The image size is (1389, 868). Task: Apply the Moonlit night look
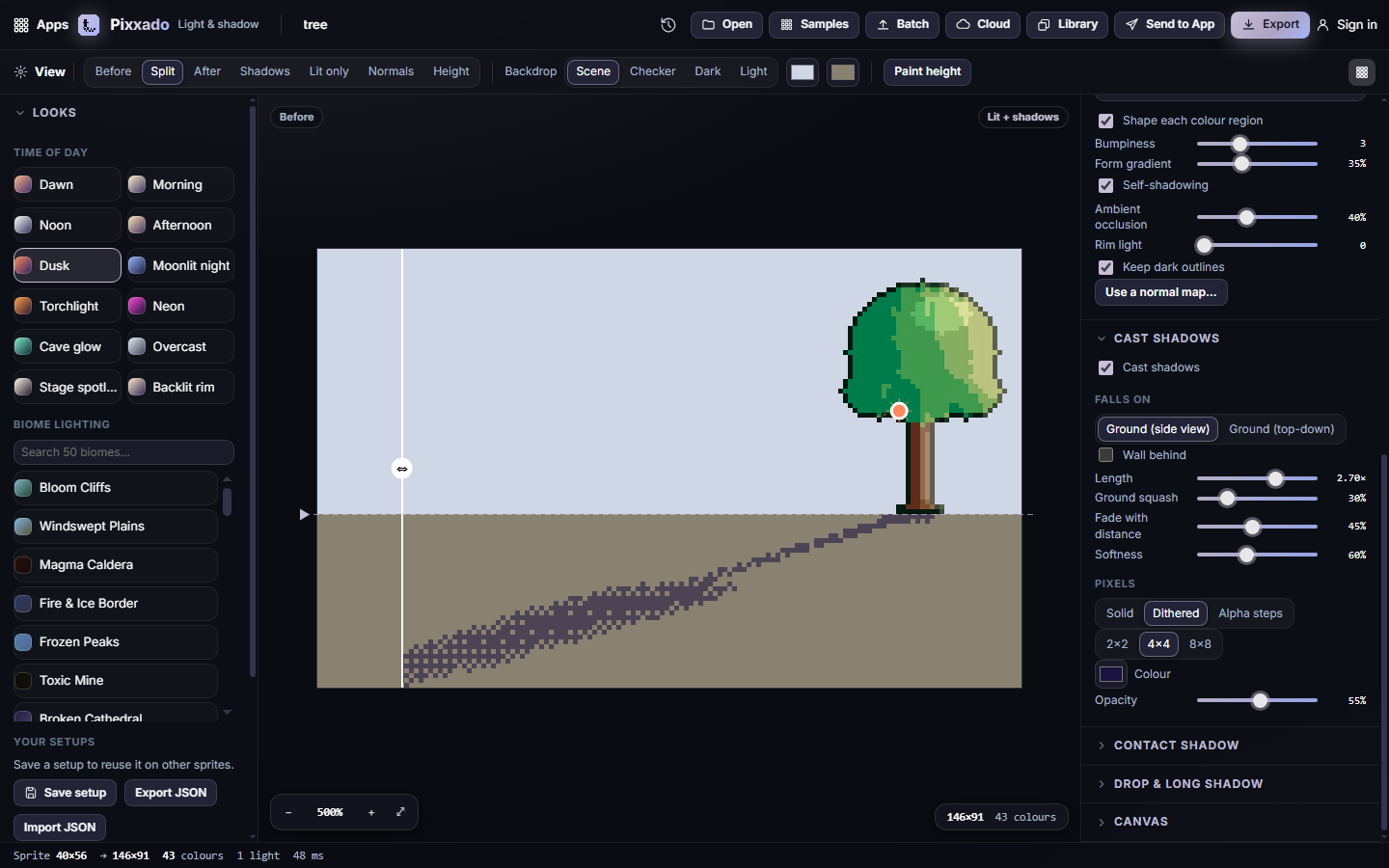[180, 266]
